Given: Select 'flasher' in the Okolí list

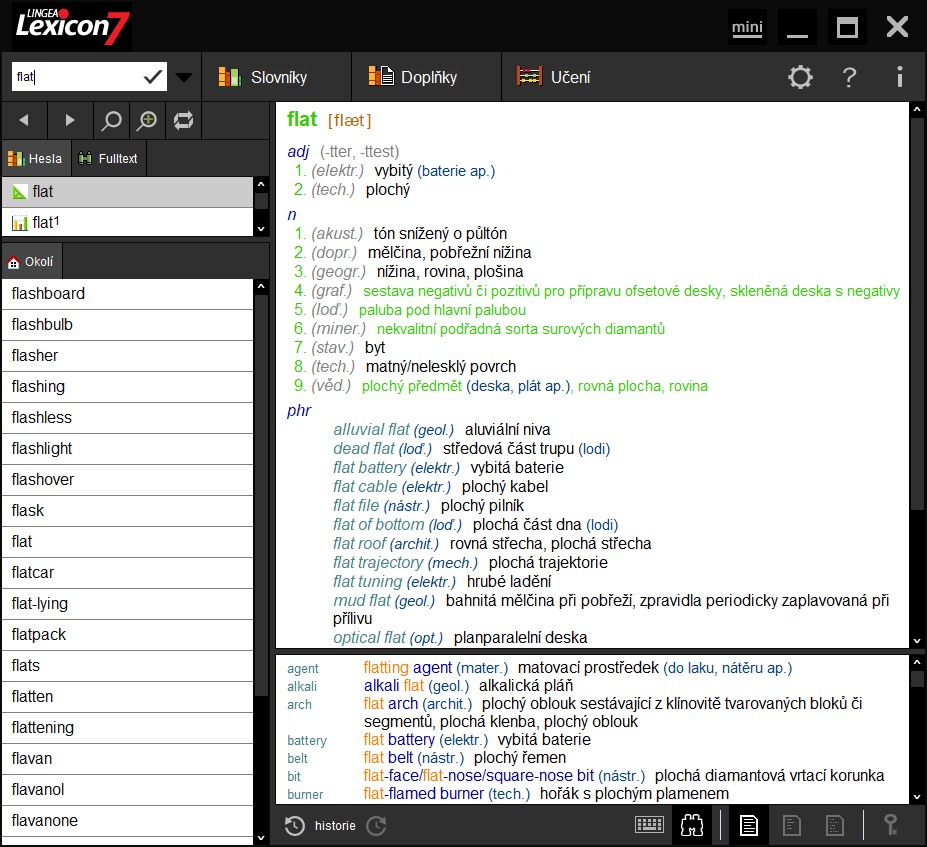Looking at the screenshot, I should (128, 356).
